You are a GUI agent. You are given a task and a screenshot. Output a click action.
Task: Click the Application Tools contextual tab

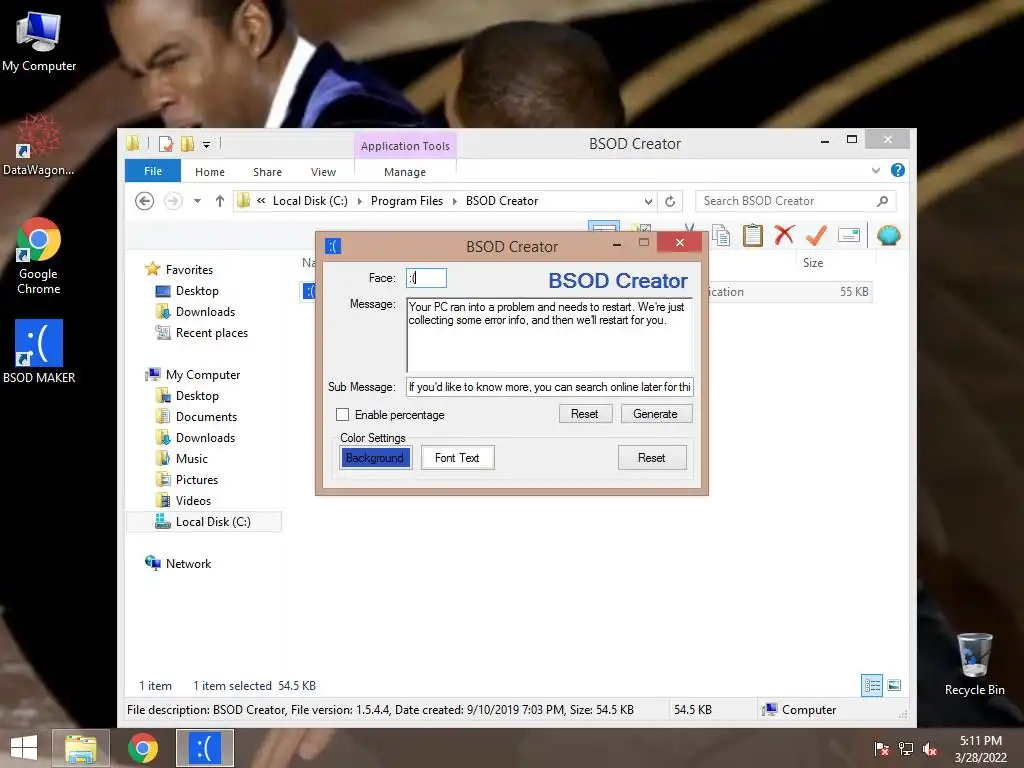[x=405, y=146]
